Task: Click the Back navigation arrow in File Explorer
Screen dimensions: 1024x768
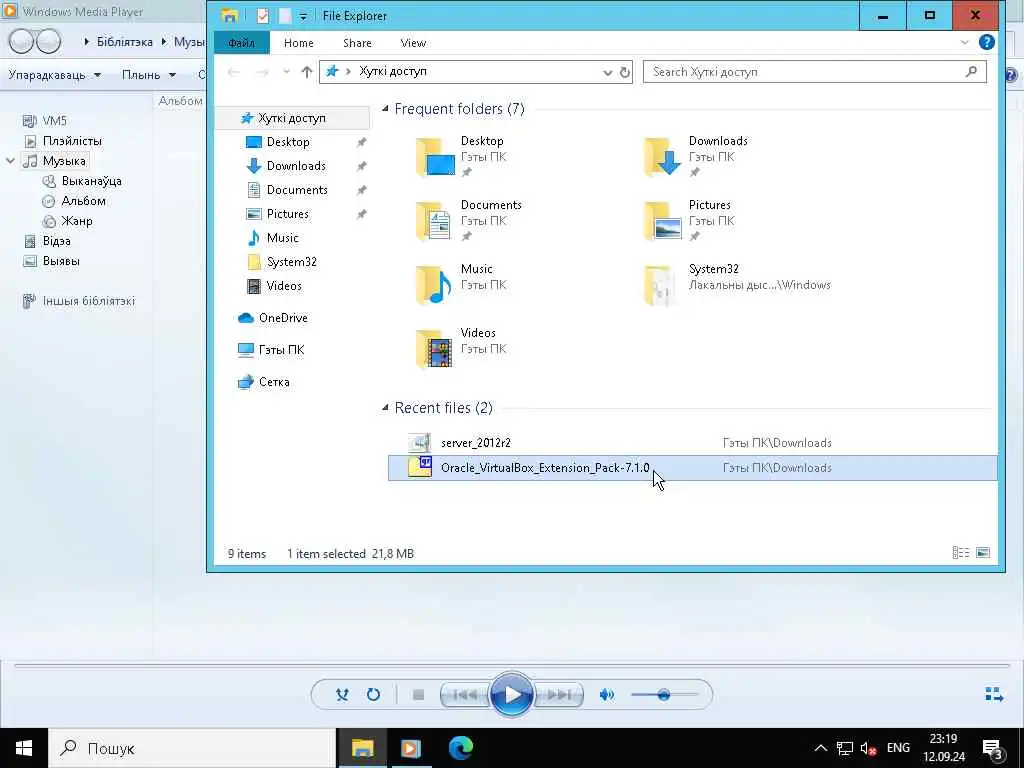Action: [x=234, y=72]
